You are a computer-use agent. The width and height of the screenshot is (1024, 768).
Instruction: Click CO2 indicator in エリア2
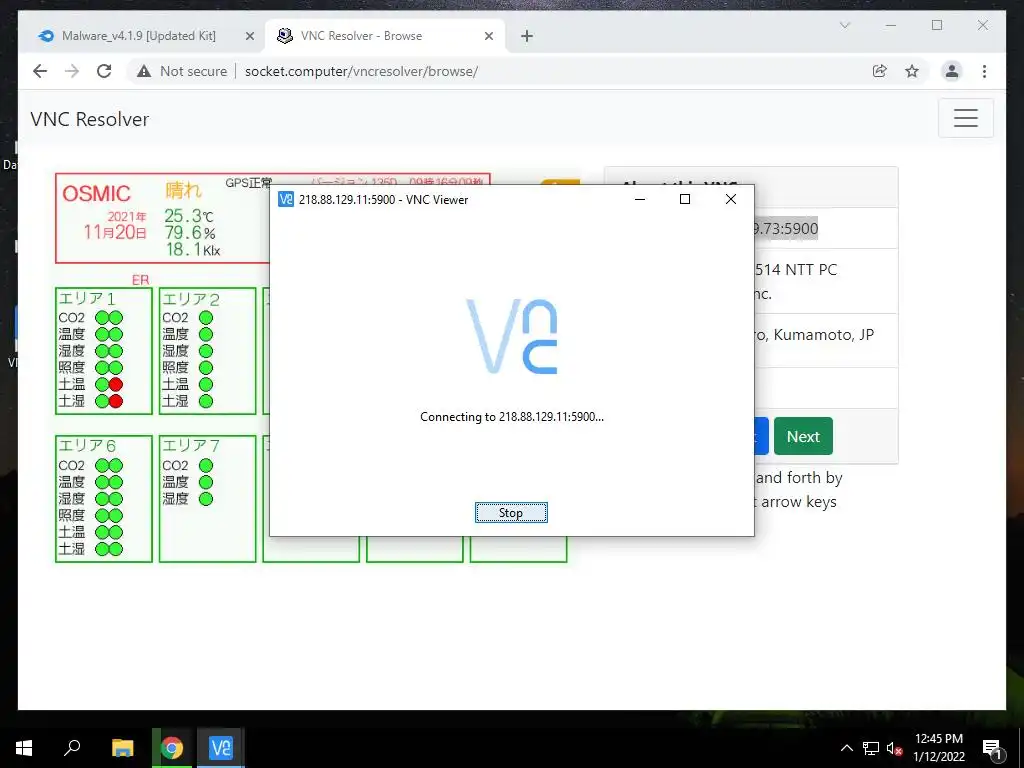click(x=206, y=317)
